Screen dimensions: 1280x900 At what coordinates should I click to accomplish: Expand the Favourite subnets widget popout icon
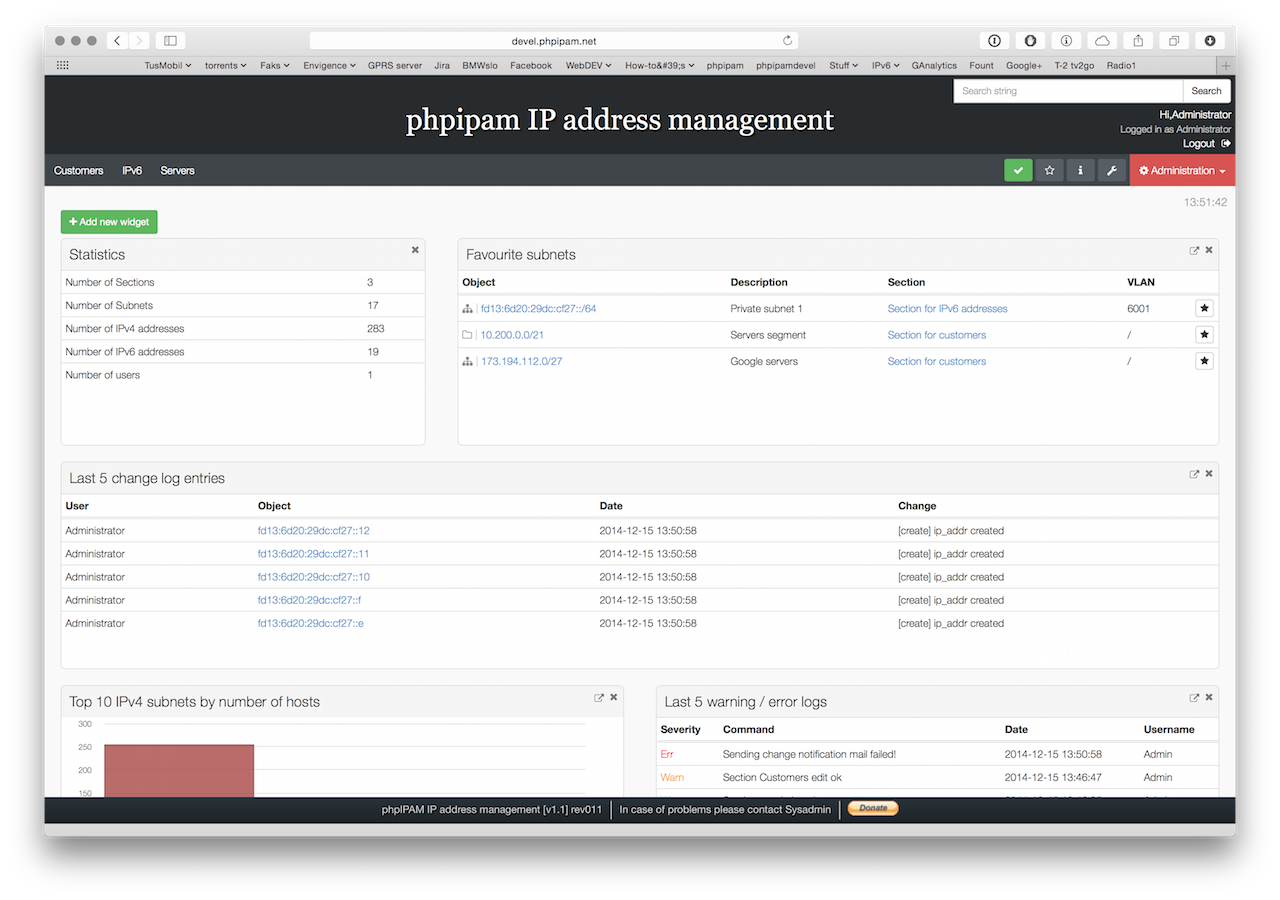tap(1193, 251)
